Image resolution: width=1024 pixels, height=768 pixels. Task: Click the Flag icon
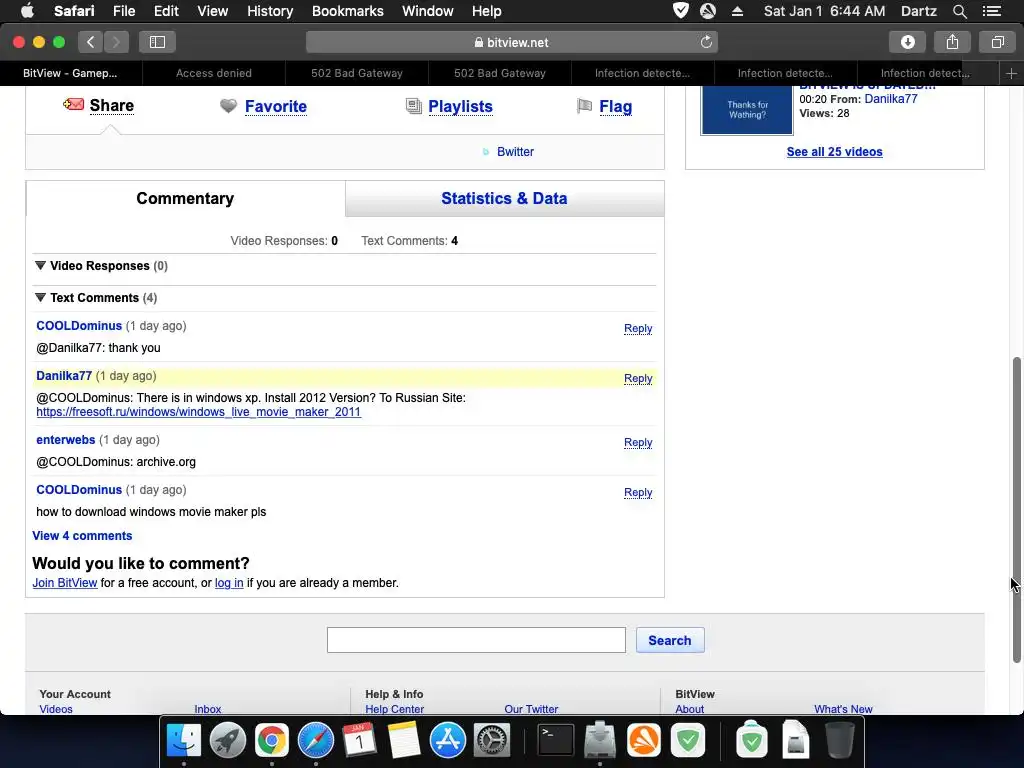pyautogui.click(x=584, y=106)
